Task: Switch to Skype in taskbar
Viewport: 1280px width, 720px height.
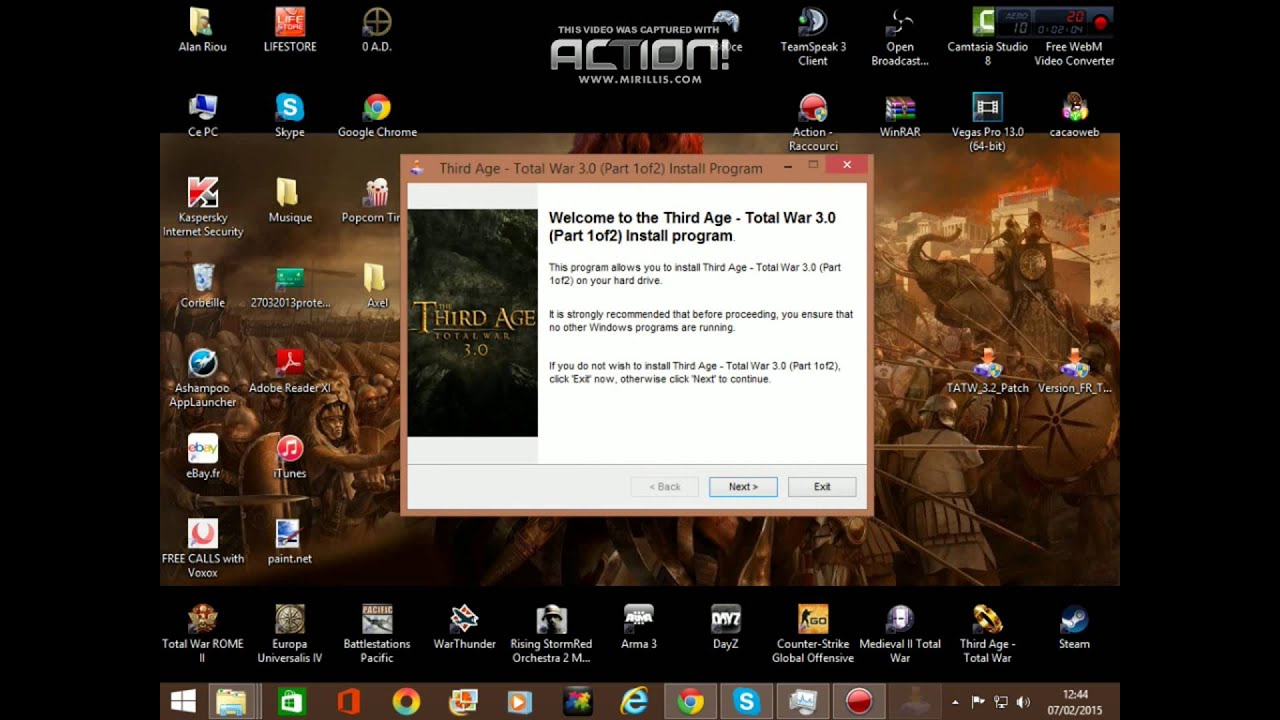Action: [x=746, y=702]
